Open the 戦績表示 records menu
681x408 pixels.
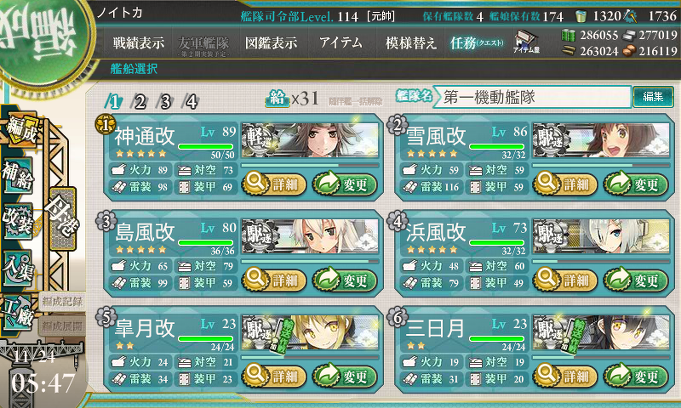139,43
